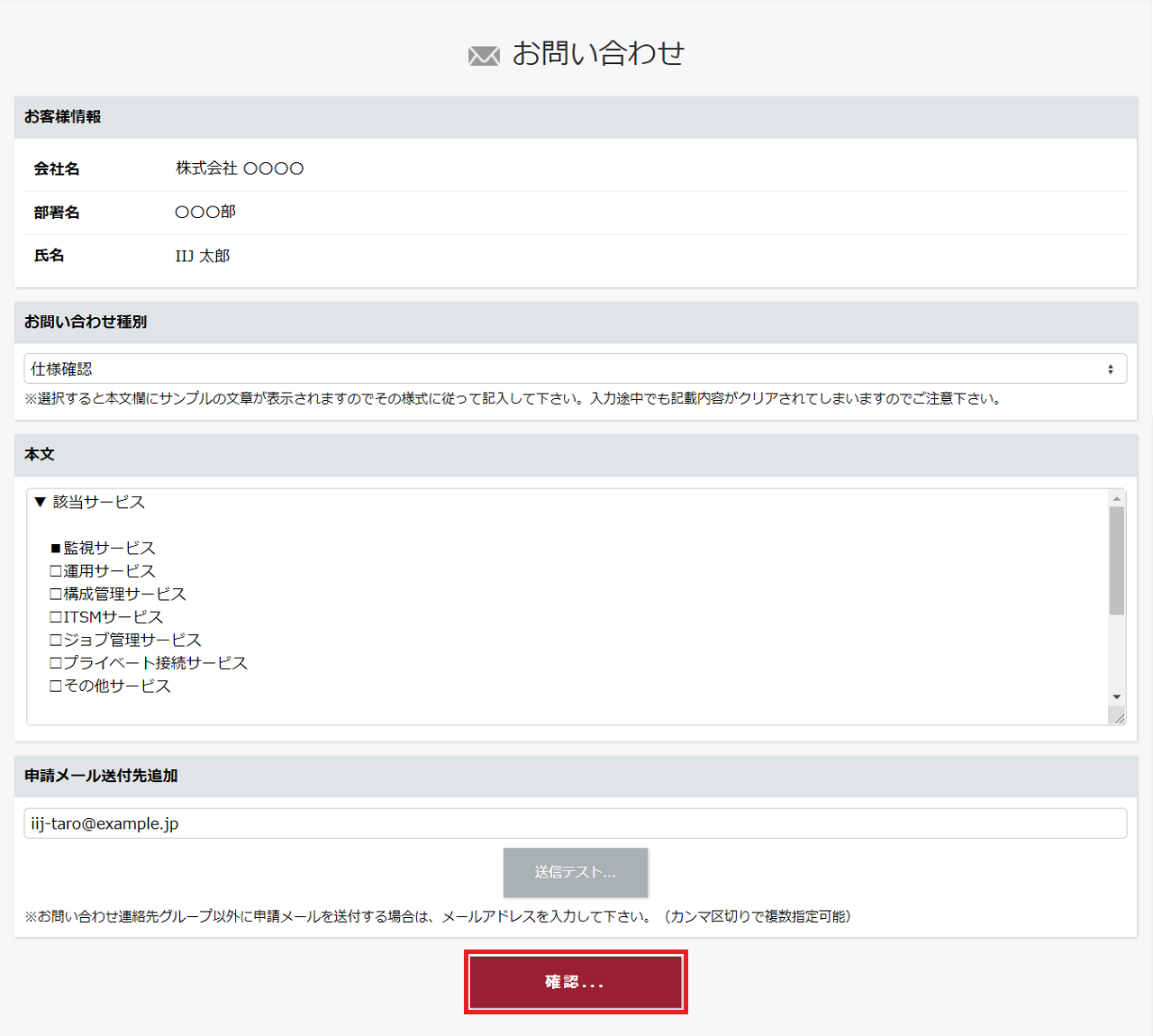The width and height of the screenshot is (1153, 1036).
Task: Open the 仕様確認 inquiry type dropdown
Action: pyautogui.click(x=575, y=369)
